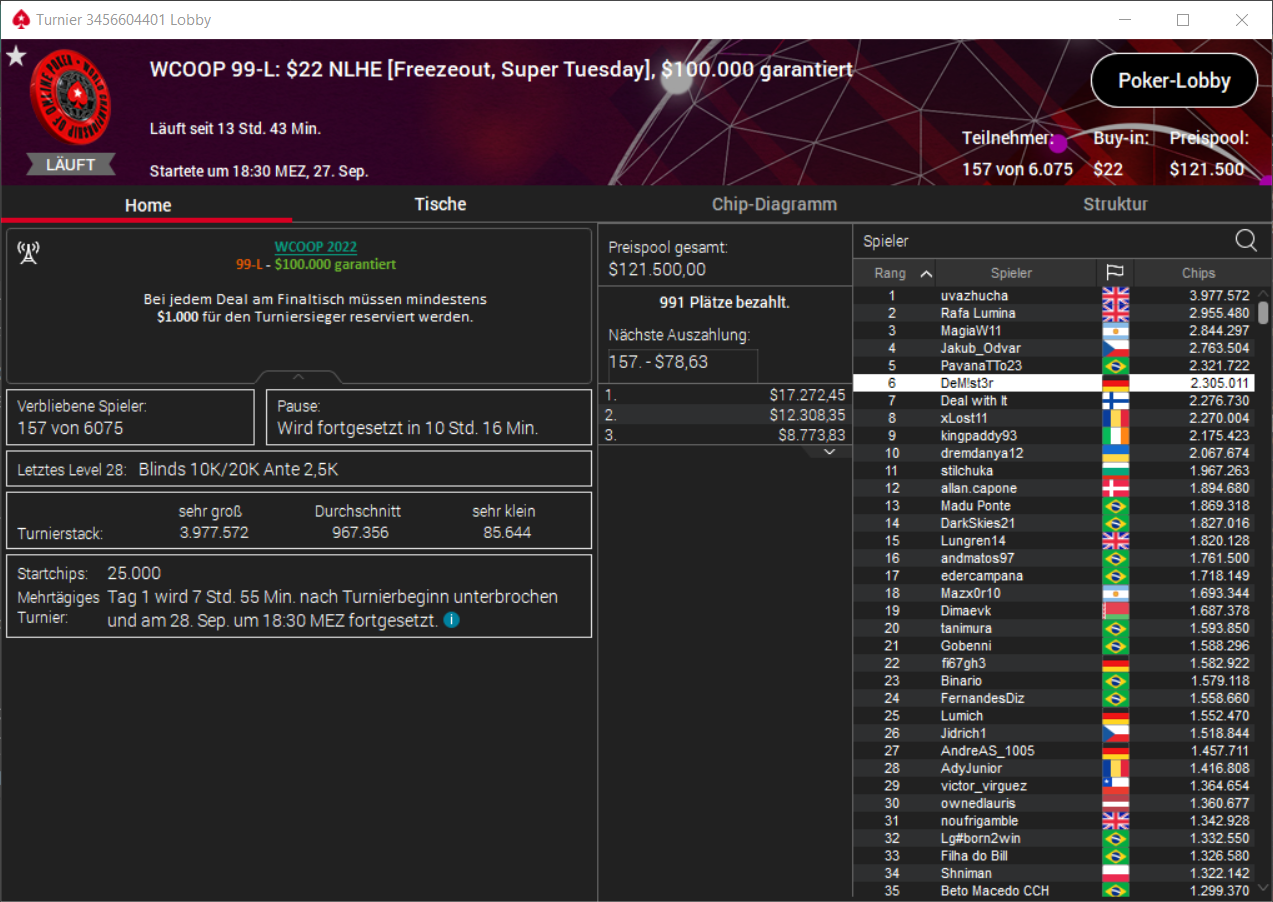Click the player list scrollbar thumb
Screen dimensions: 1273x902
click(1263, 313)
